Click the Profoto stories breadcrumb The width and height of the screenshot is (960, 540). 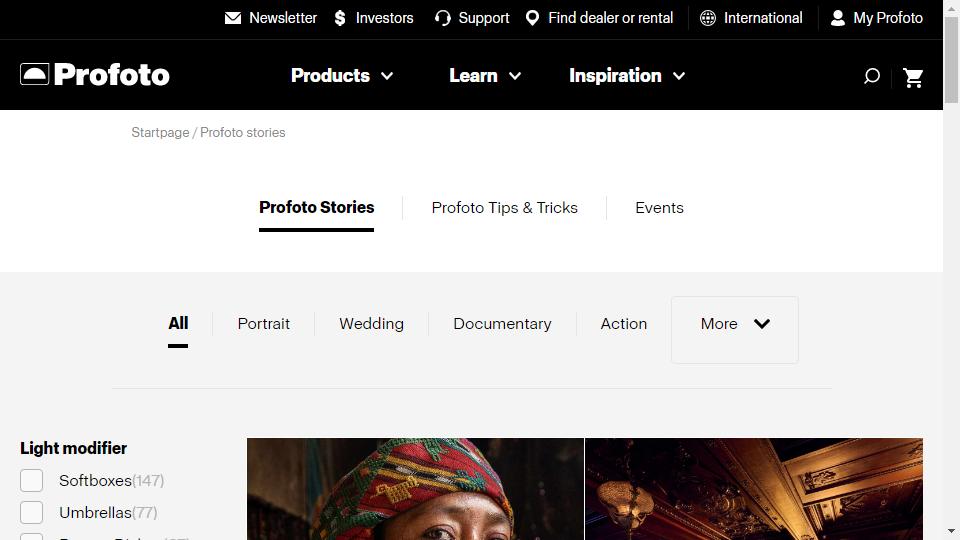[x=242, y=132]
